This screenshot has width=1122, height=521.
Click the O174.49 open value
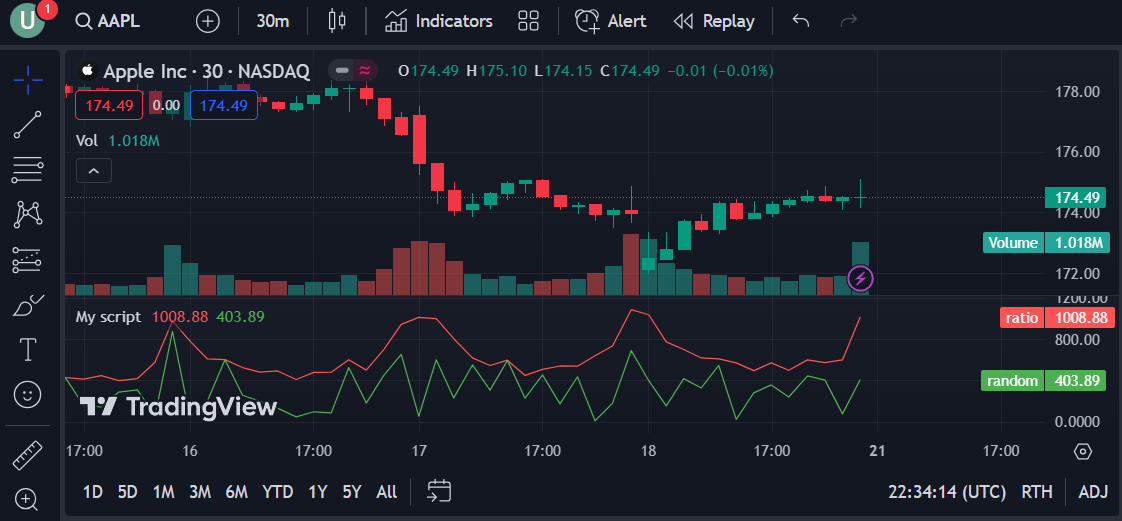point(429,71)
